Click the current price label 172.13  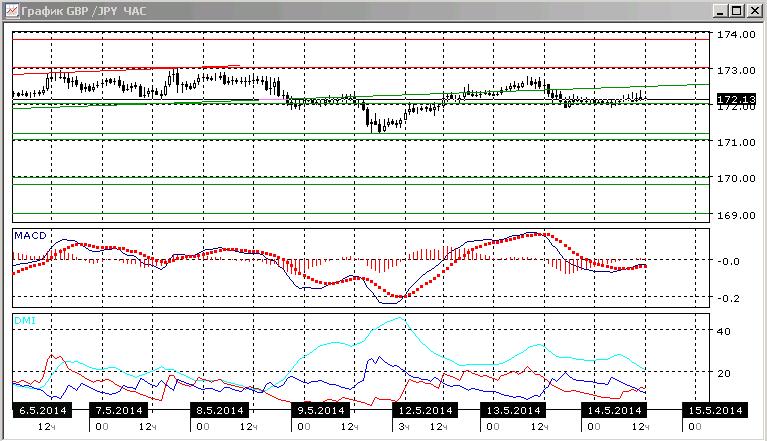click(737, 99)
